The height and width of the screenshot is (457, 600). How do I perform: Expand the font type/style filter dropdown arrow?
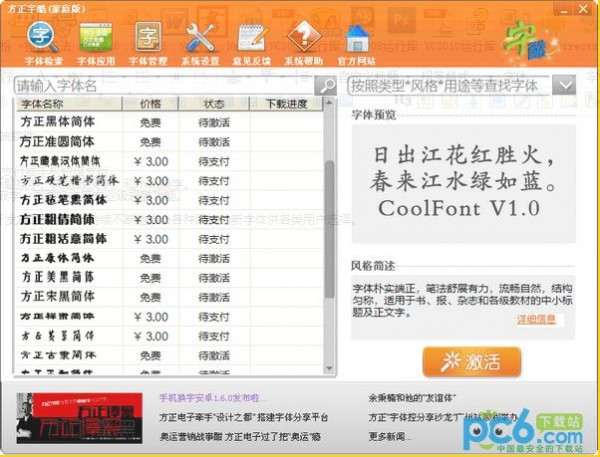point(564,85)
